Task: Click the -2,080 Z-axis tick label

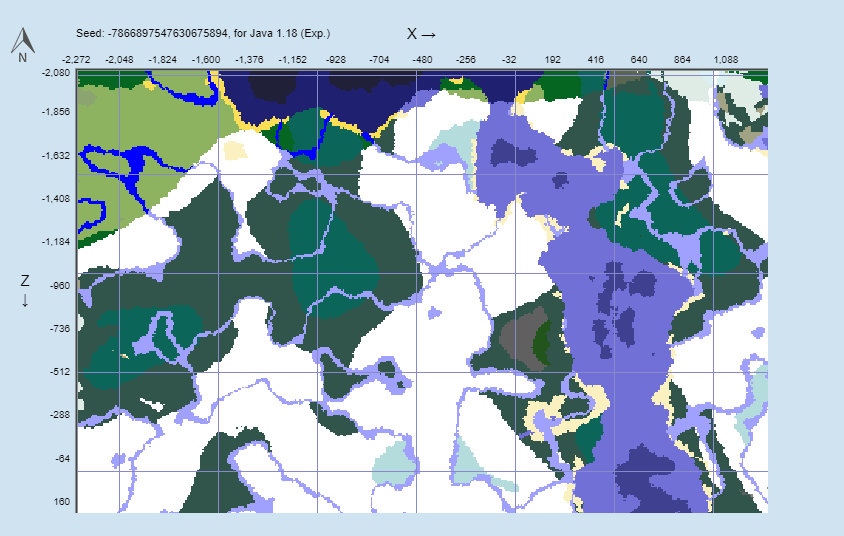Action: tap(56, 73)
